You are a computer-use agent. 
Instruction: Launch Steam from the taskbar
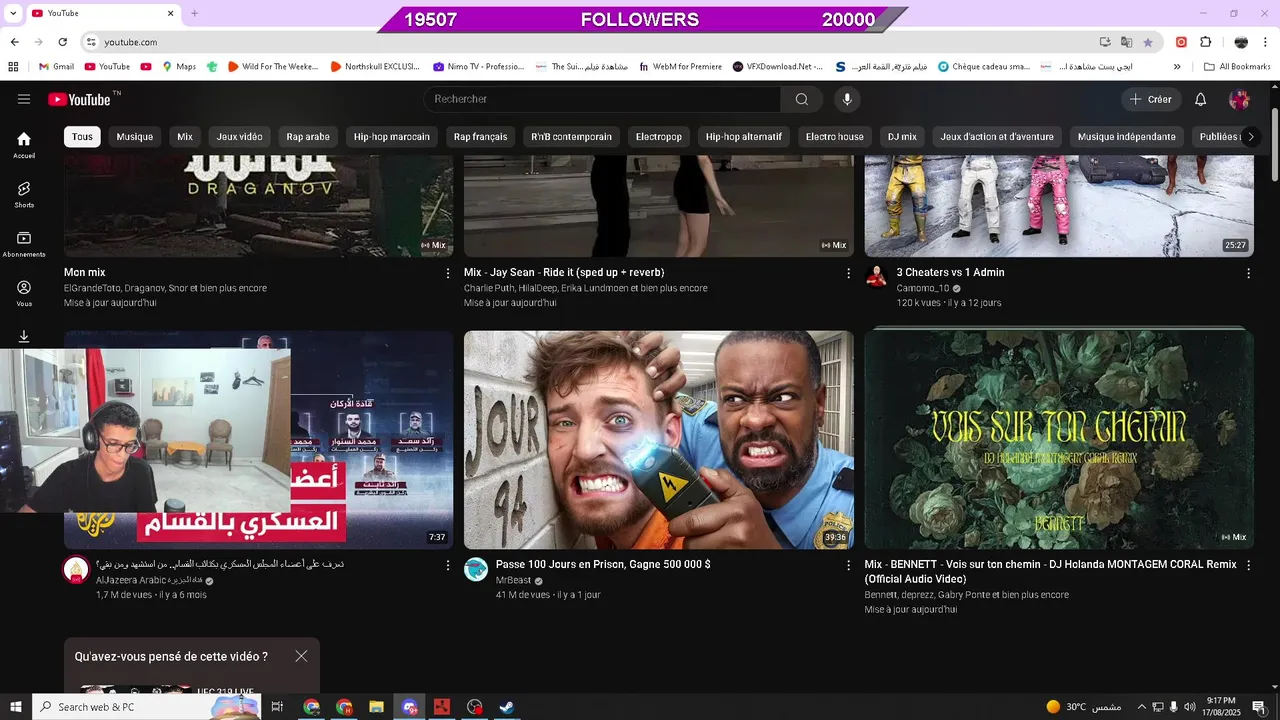tap(507, 707)
